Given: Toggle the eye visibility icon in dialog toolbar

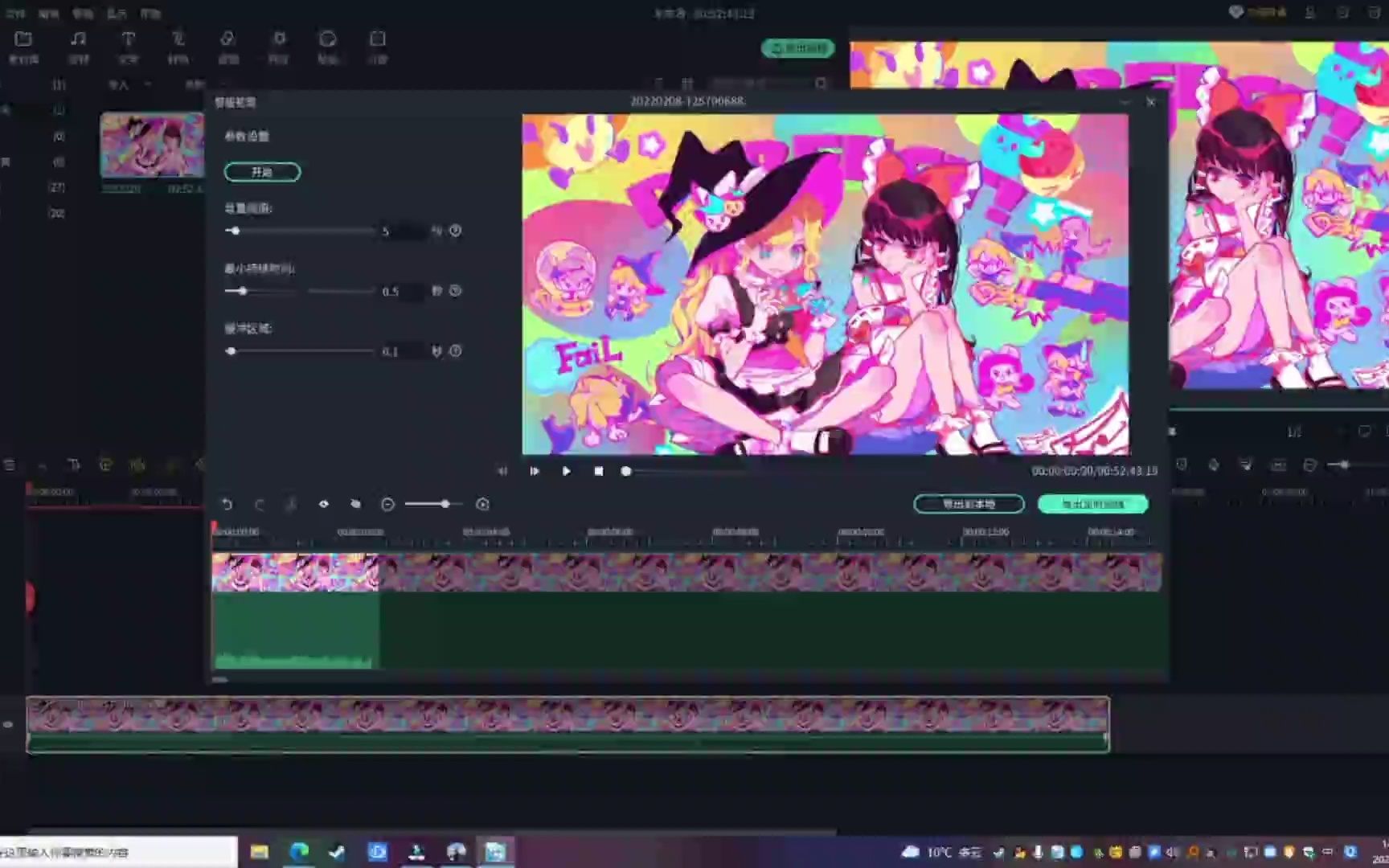Looking at the screenshot, I should pyautogui.click(x=324, y=504).
